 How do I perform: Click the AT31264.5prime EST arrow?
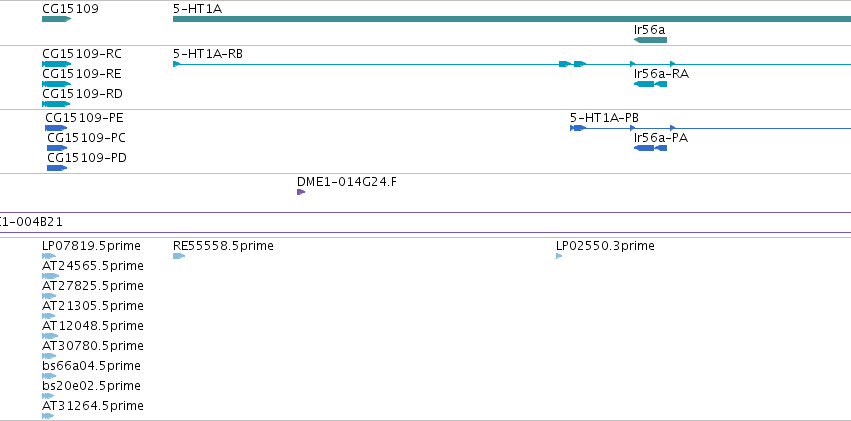48,416
